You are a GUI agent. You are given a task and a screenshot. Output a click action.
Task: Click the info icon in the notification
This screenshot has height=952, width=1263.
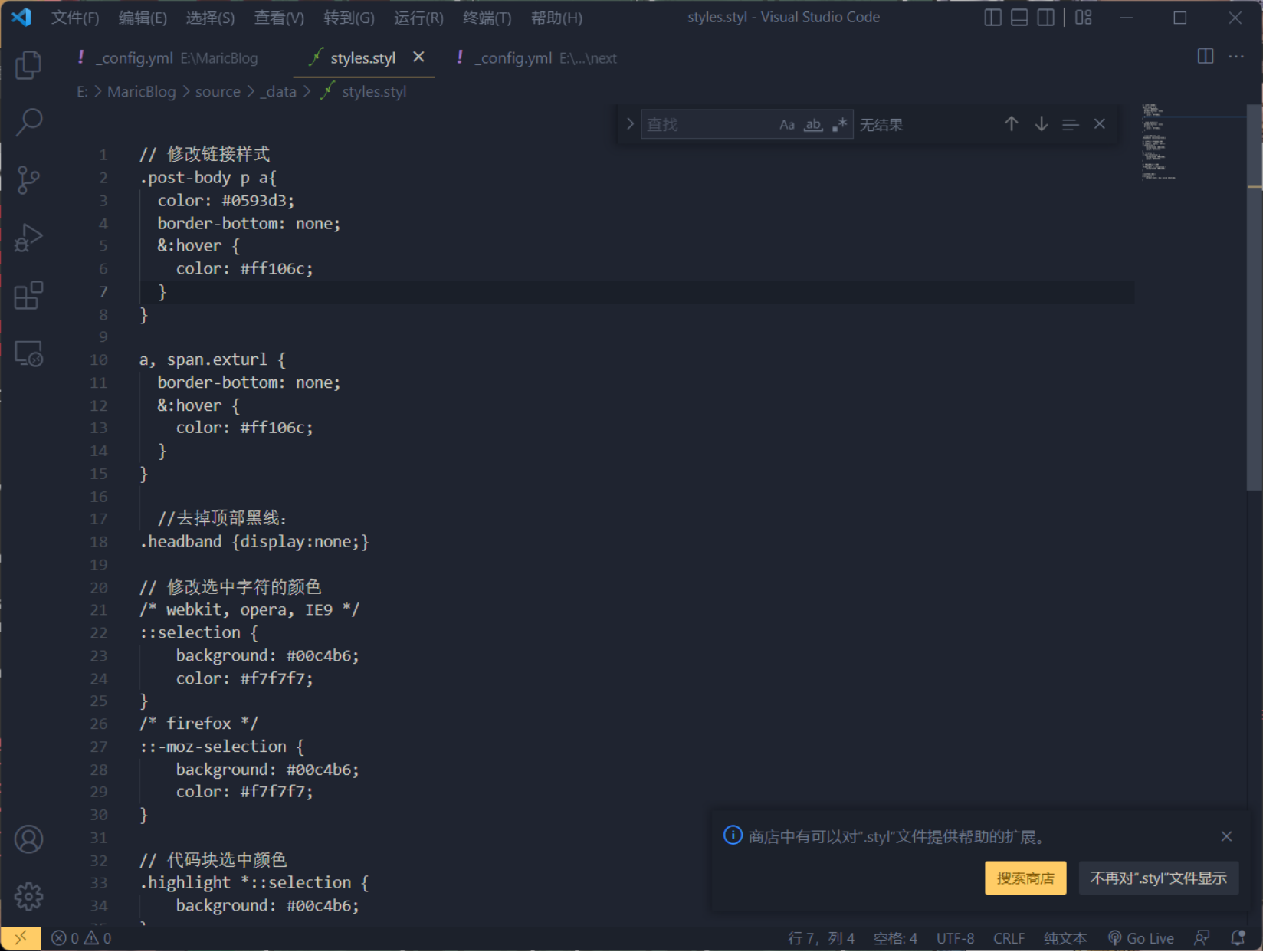pos(733,835)
